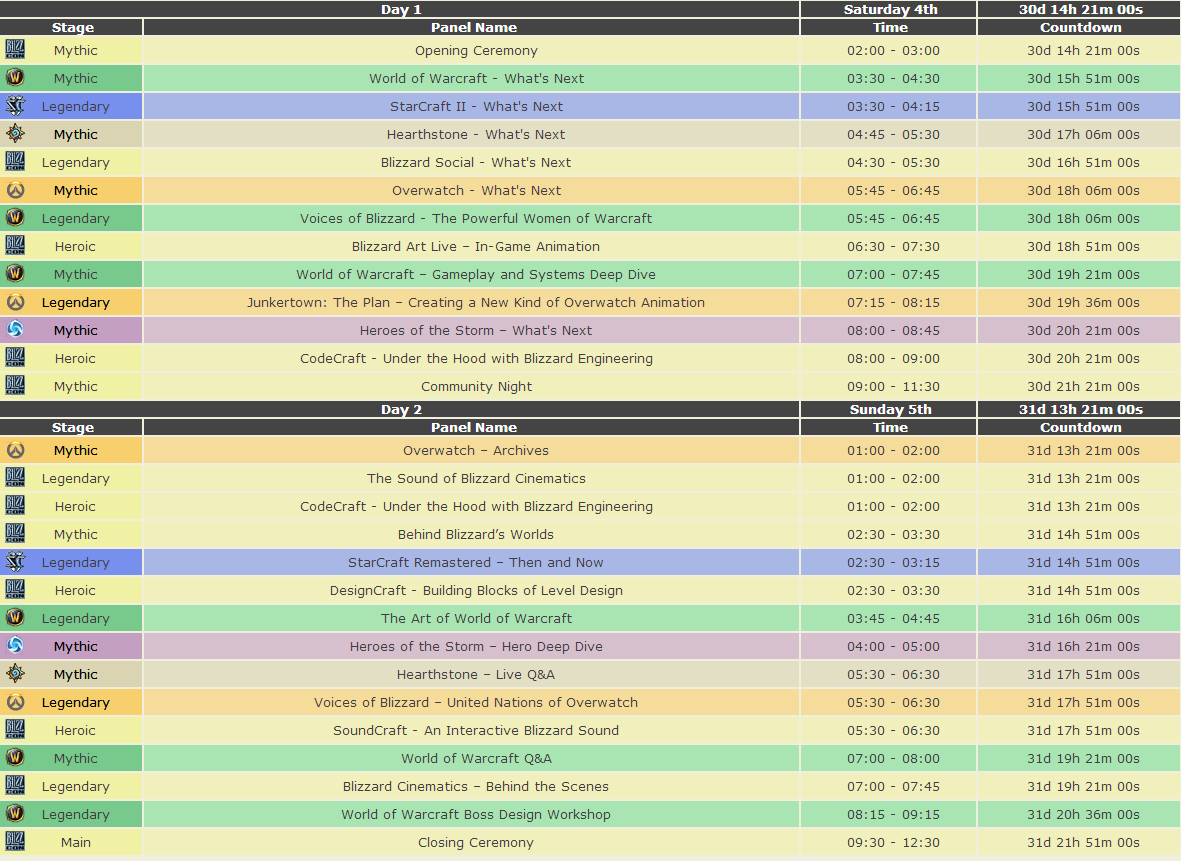This screenshot has width=1181, height=861.
Task: Click the '30d 16h 51m 00s' countdown
Action: click(1083, 162)
